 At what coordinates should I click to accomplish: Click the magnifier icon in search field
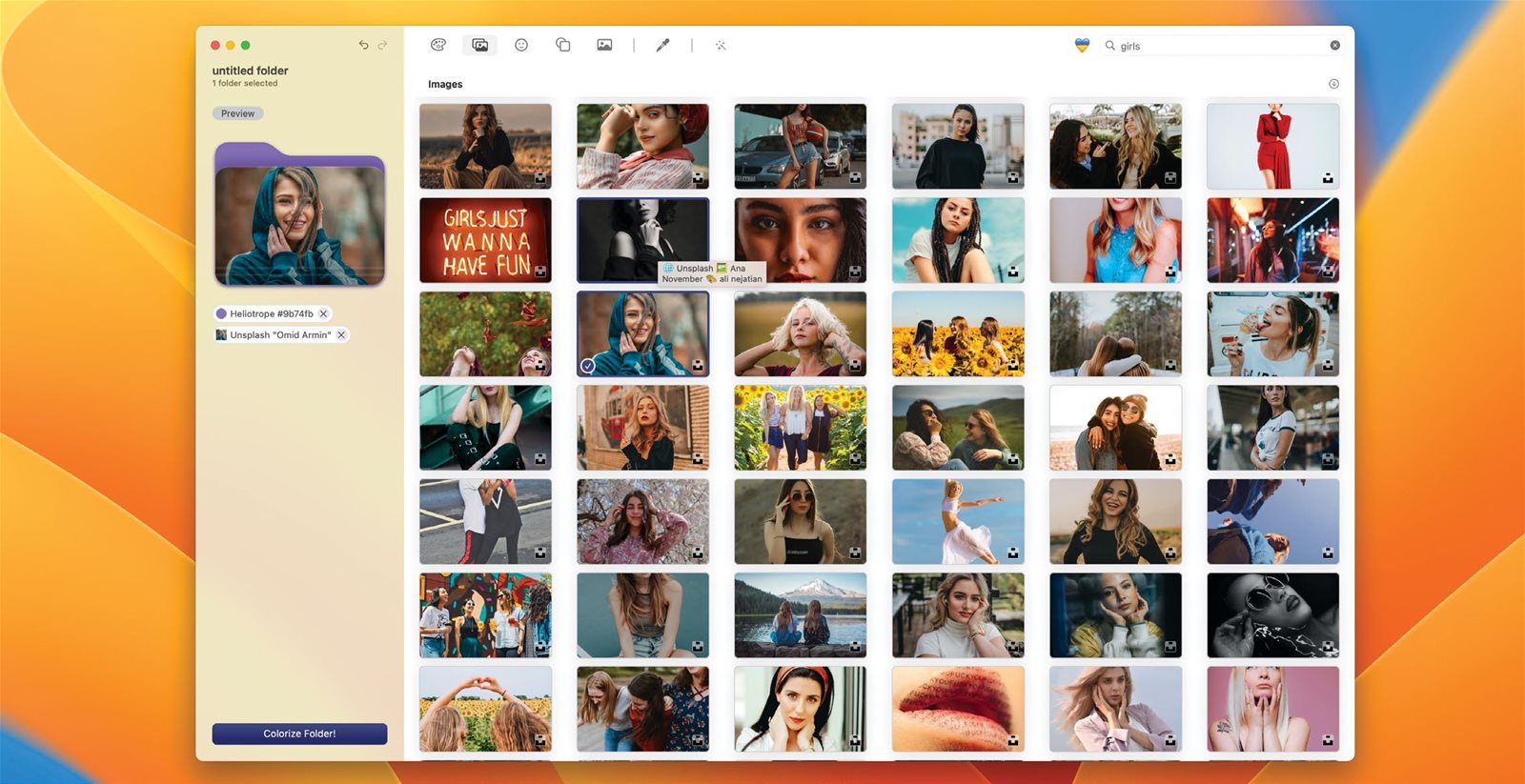[x=1110, y=45]
